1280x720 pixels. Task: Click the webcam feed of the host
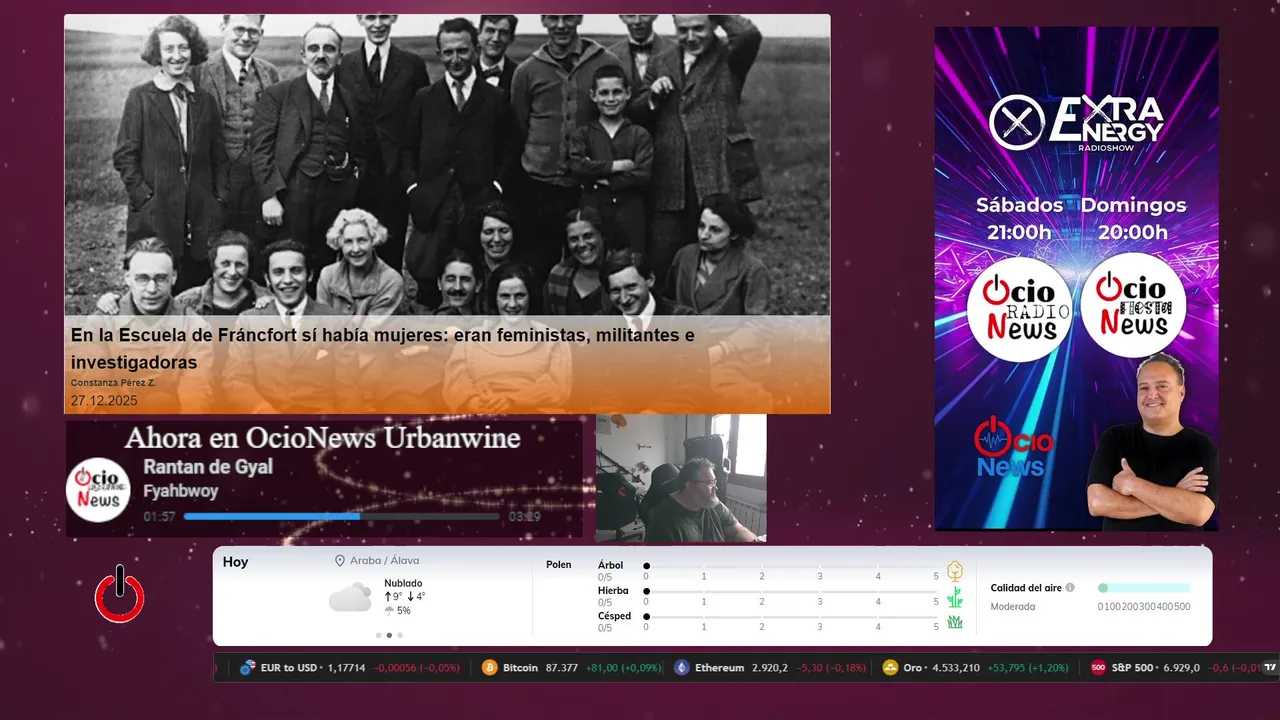click(681, 478)
